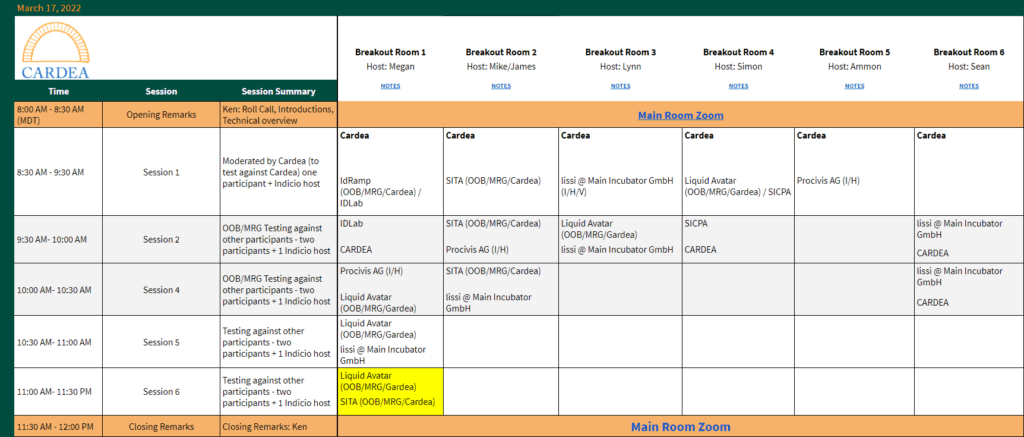Open the NOTES link under Breakout Room 1
1024x437 pixels.
391,86
